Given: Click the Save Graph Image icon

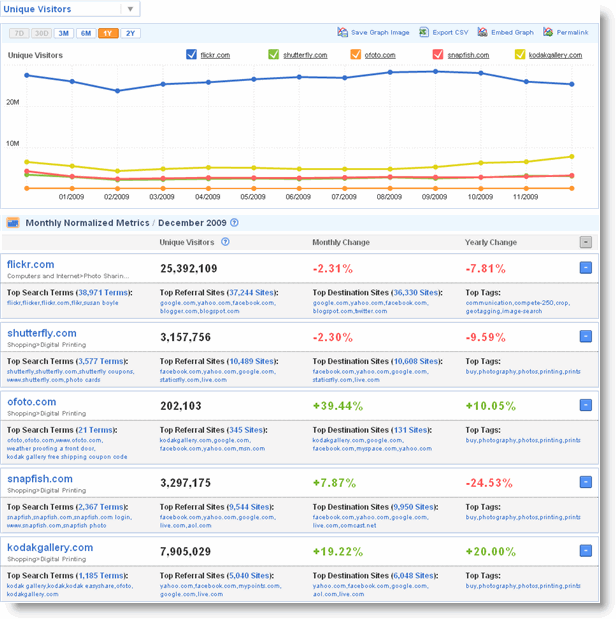Looking at the screenshot, I should point(342,32).
